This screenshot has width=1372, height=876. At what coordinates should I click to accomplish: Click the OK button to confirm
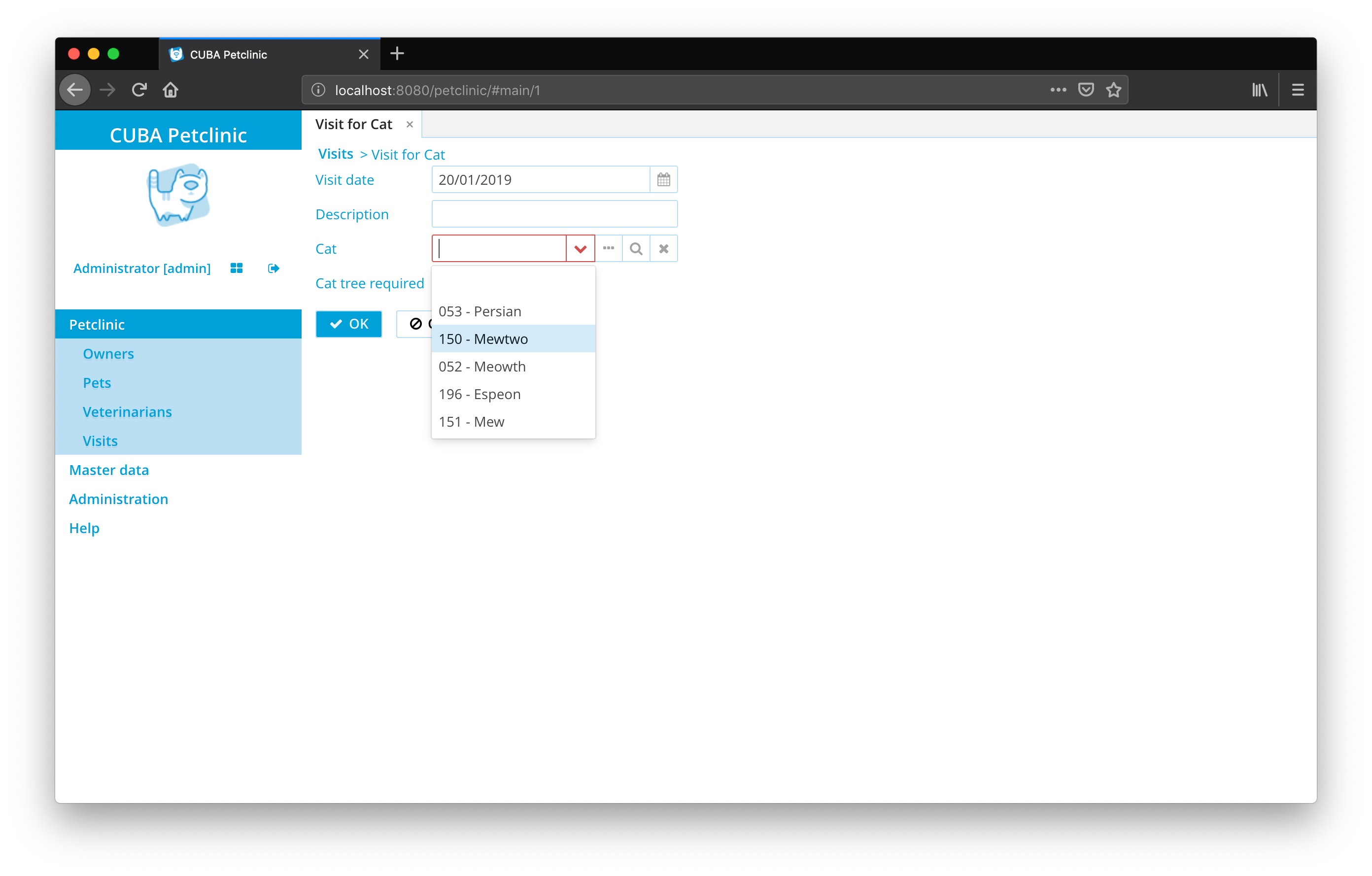pos(349,323)
